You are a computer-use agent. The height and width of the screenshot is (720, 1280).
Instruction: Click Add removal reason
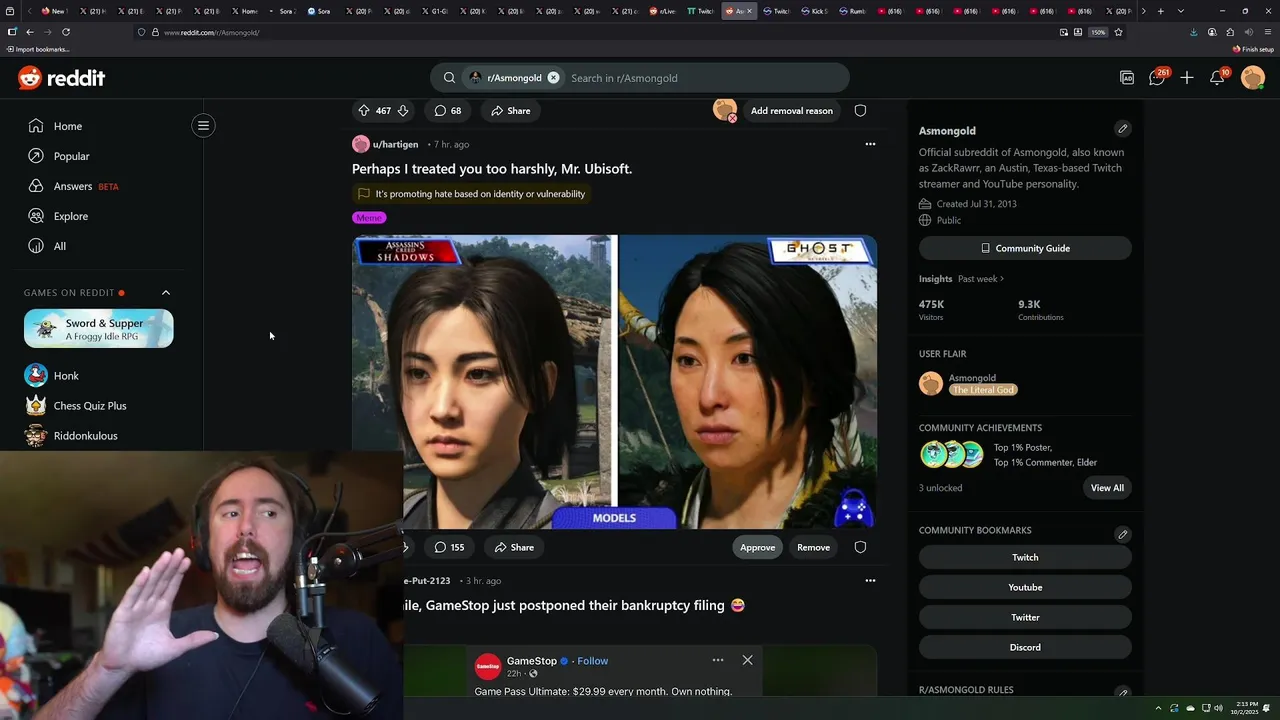[791, 111]
